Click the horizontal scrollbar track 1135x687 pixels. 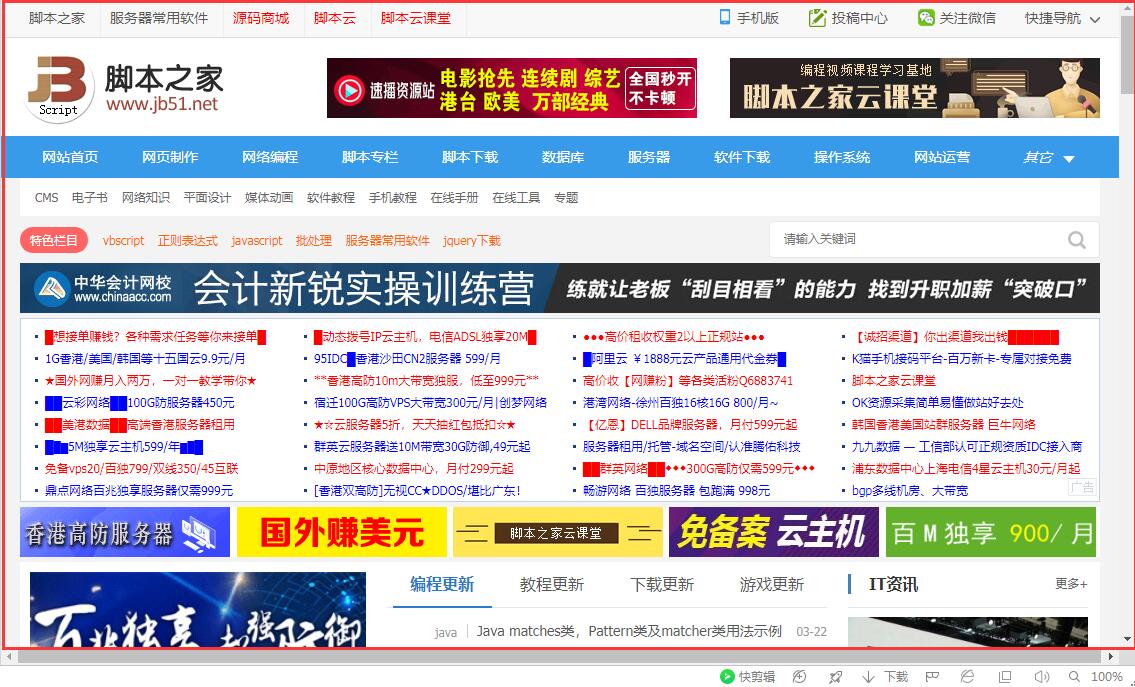coord(560,657)
